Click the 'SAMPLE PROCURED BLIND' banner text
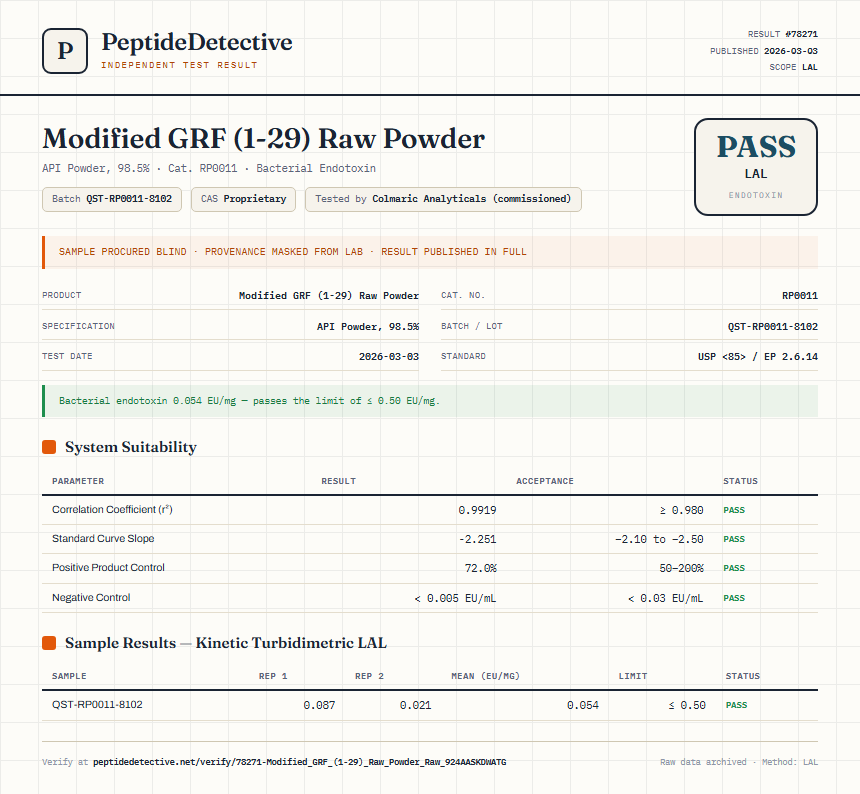860x794 pixels. [292, 252]
